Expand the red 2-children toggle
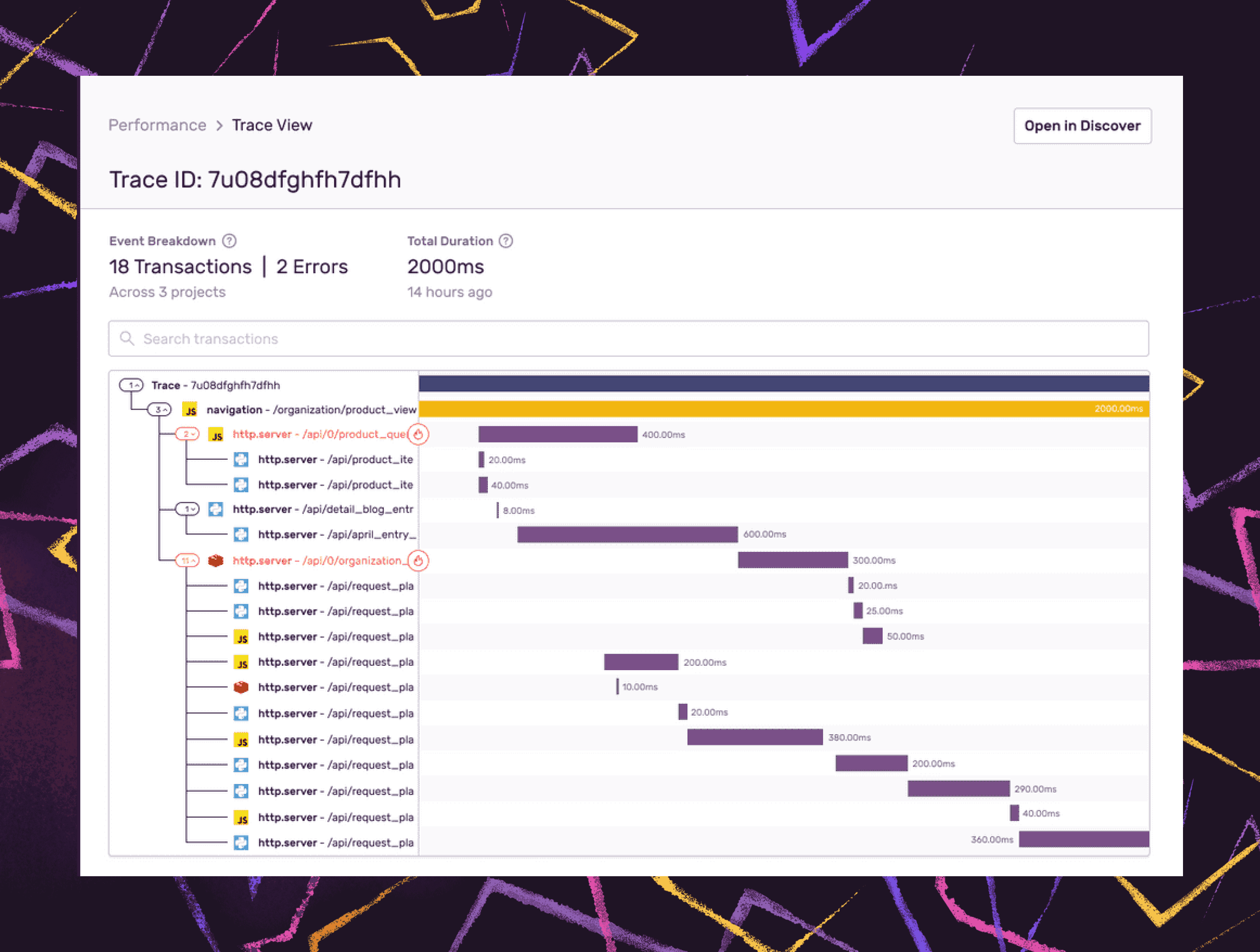The height and width of the screenshot is (952, 1260). tap(187, 434)
